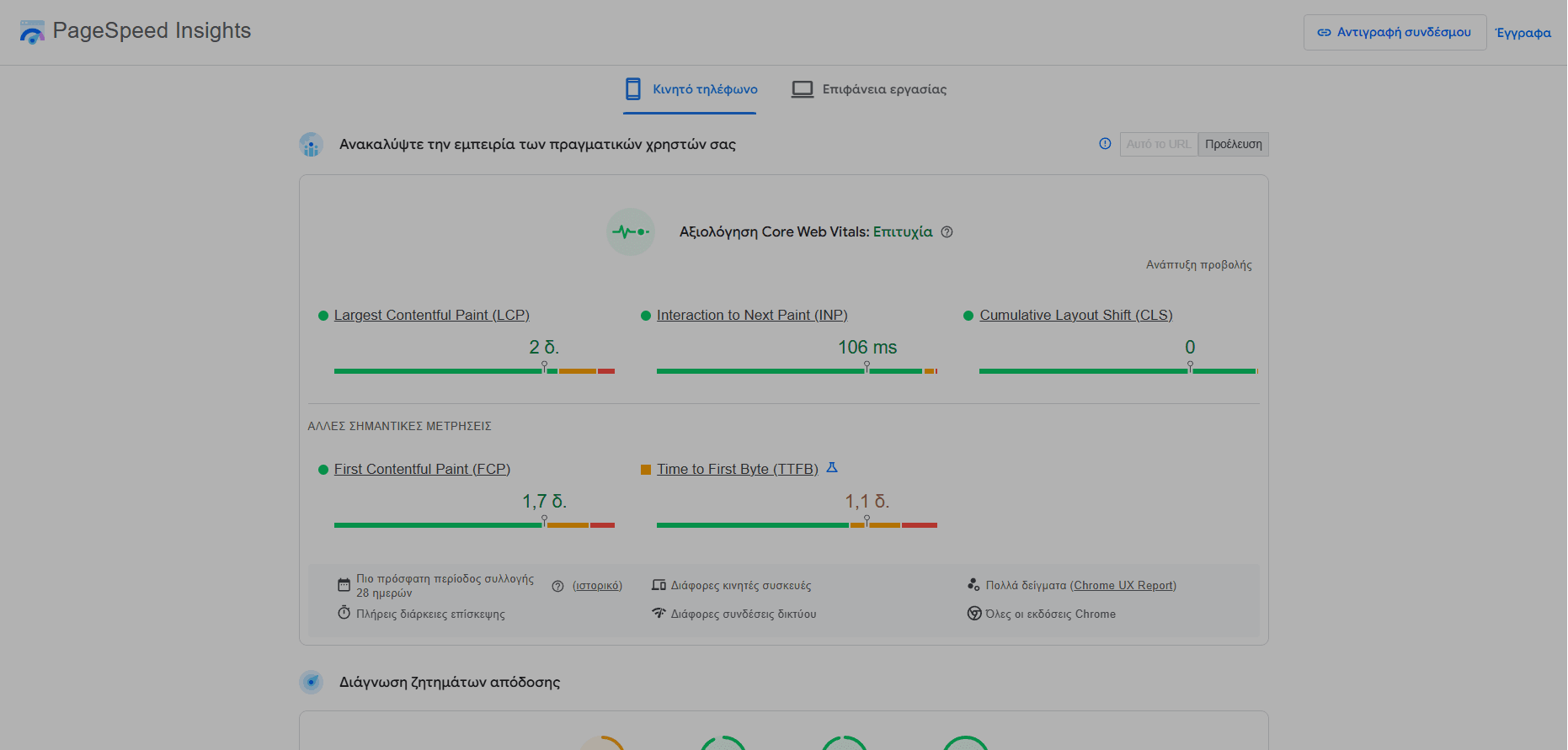Open Largest Contentful Paint (LCP) link

pos(431,315)
